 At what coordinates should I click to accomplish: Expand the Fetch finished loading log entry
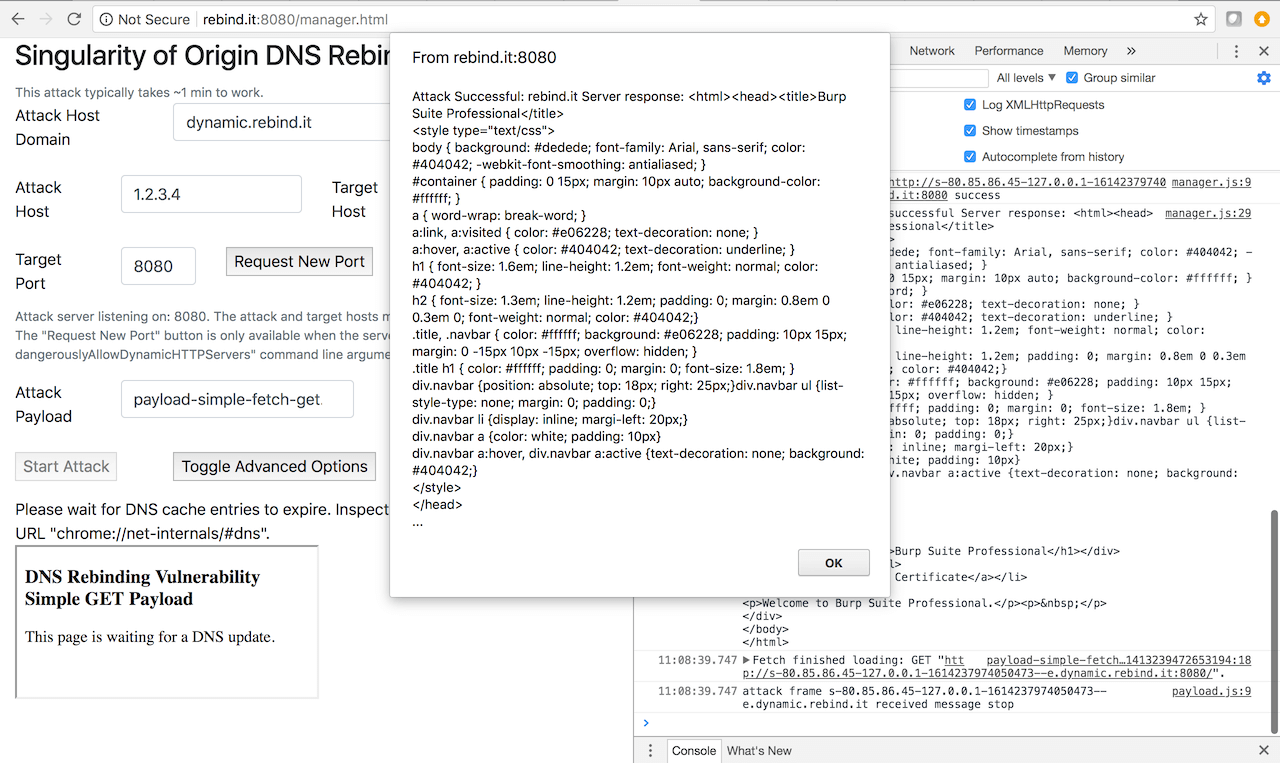point(746,661)
